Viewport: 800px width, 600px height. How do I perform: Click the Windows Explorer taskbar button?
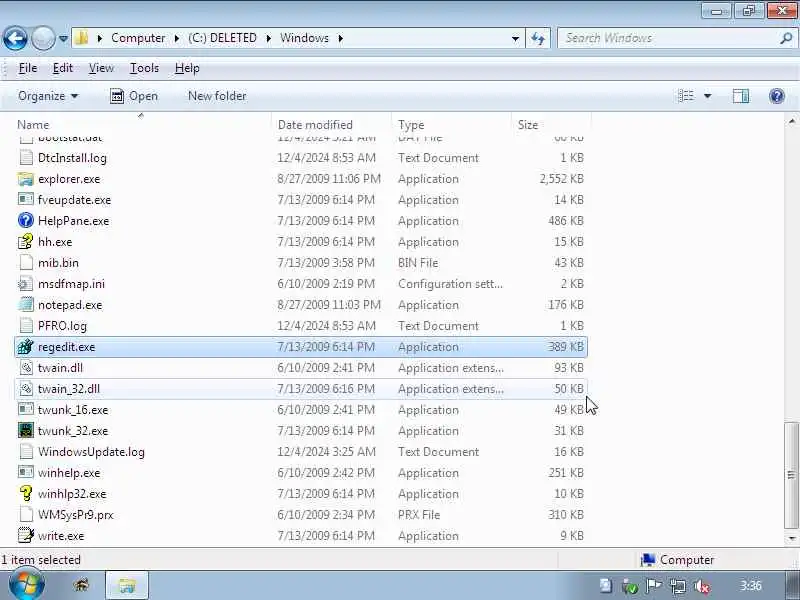(127, 585)
